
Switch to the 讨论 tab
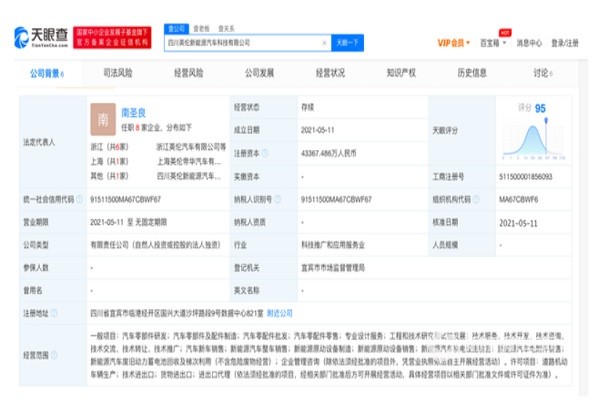(543, 73)
